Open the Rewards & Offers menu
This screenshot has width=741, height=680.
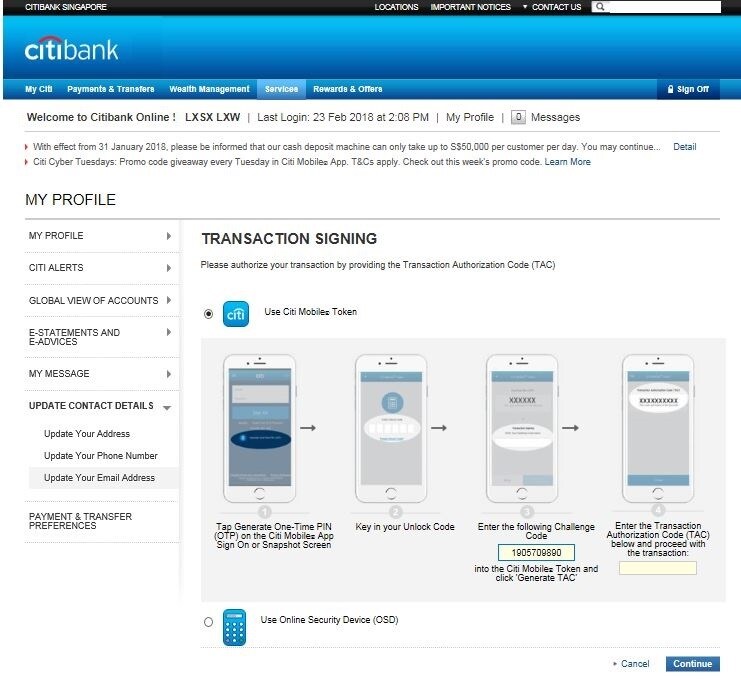pyautogui.click(x=347, y=89)
